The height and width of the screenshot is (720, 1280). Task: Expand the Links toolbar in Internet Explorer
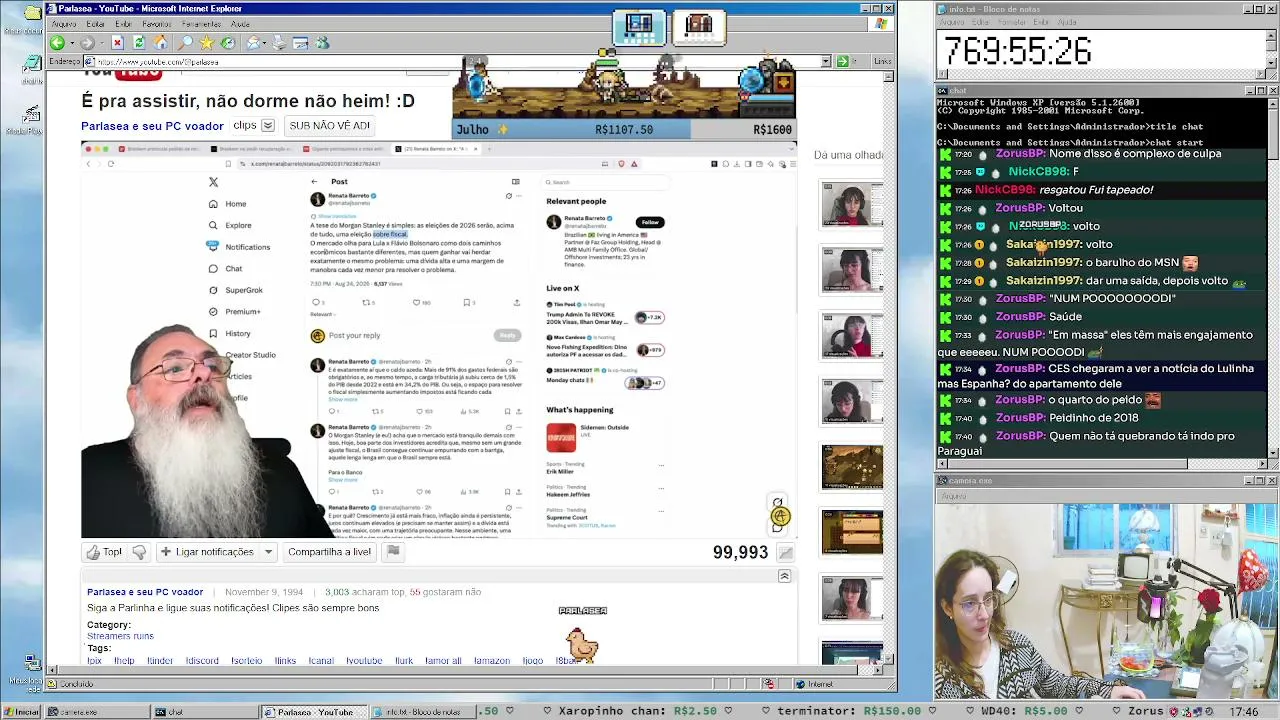[x=882, y=61]
